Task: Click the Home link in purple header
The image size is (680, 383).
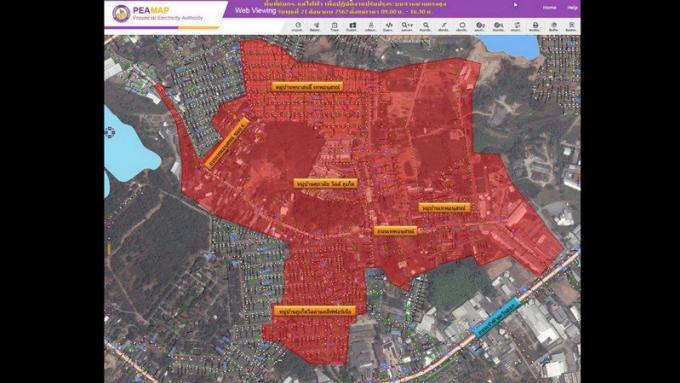Action: pyautogui.click(x=549, y=7)
